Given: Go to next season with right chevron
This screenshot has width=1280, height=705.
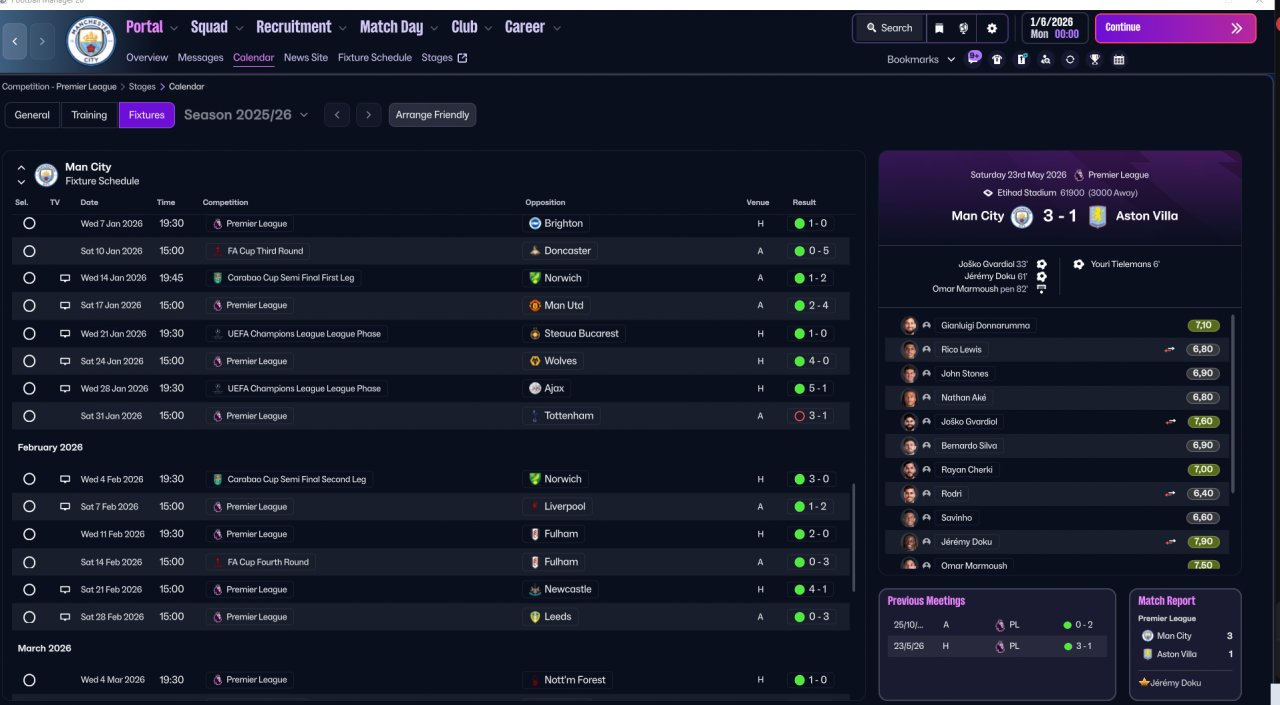Looking at the screenshot, I should coord(369,115).
